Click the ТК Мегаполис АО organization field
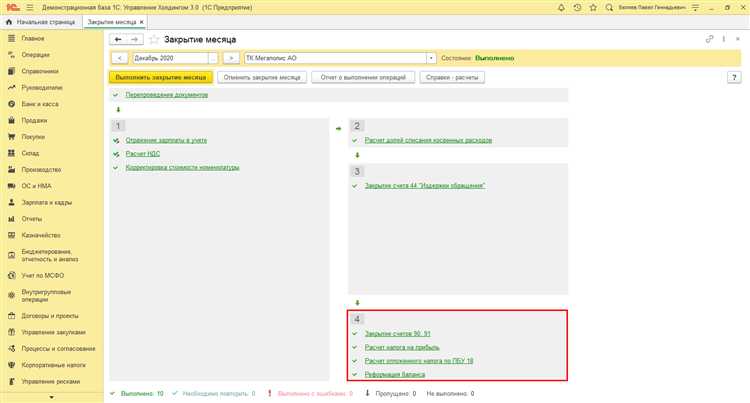Viewport: 750px width, 403px height. pos(335,58)
